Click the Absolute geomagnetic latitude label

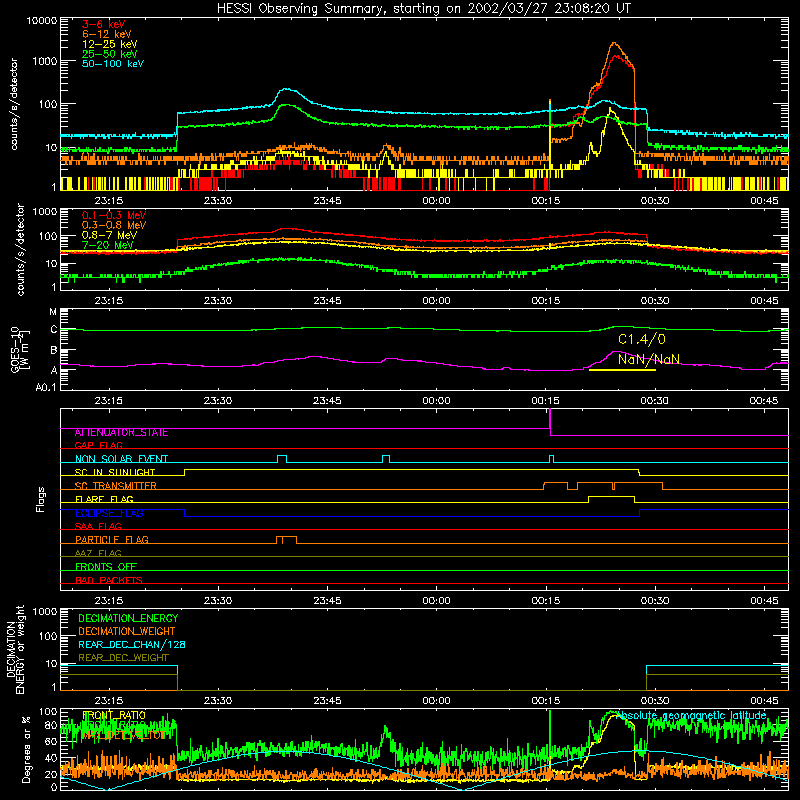pos(691,715)
